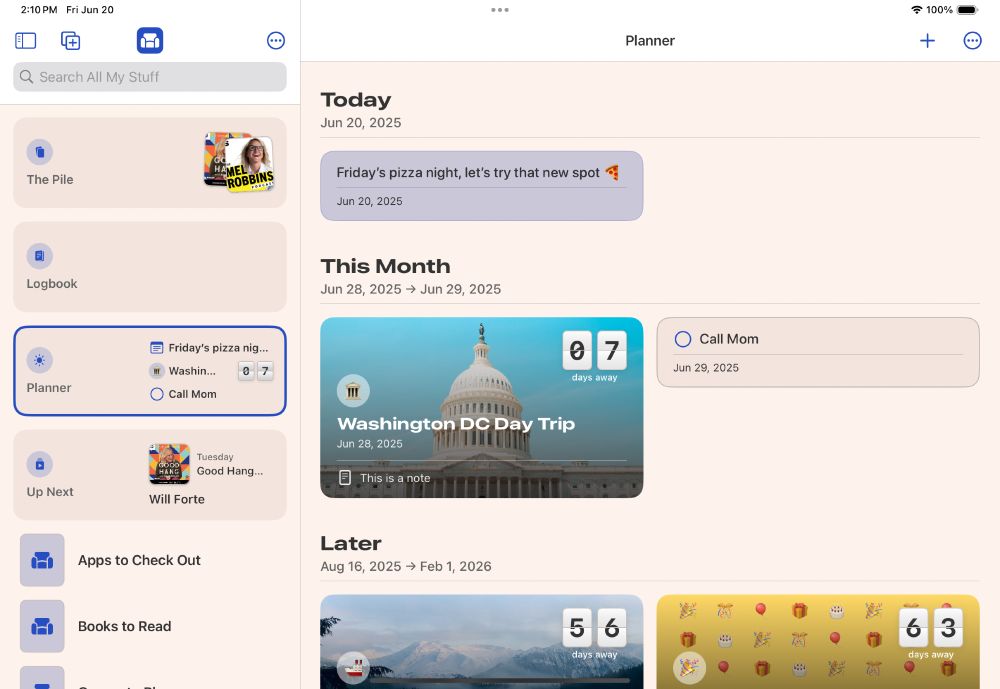Click the 'Aug 16, 2025 → Feb 1, 2026' date range
The width and height of the screenshot is (1000, 689).
pyautogui.click(x=406, y=566)
